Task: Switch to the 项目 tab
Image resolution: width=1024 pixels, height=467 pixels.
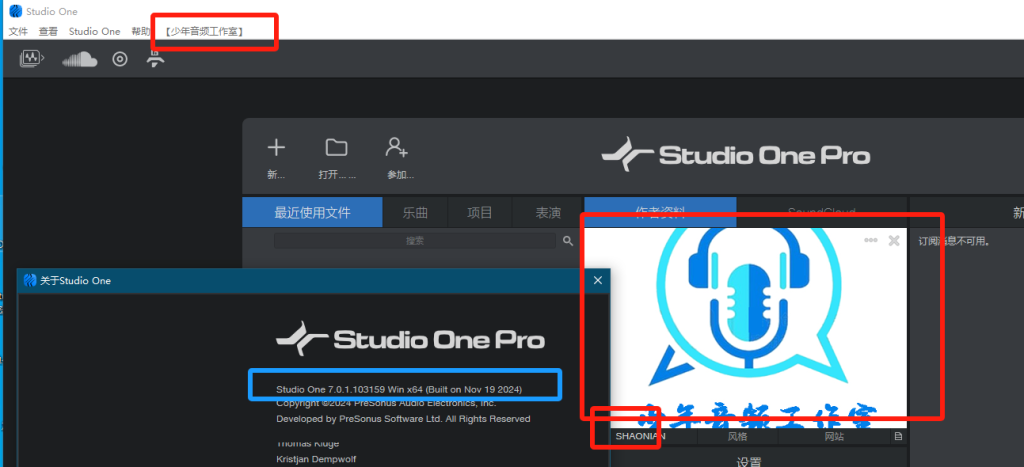Action: coord(480,212)
